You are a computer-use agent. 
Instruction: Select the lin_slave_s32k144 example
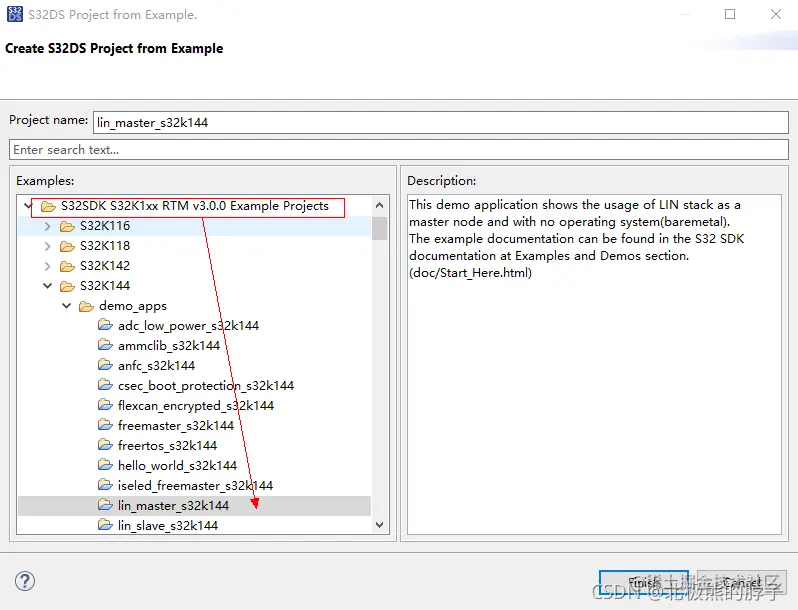(168, 526)
